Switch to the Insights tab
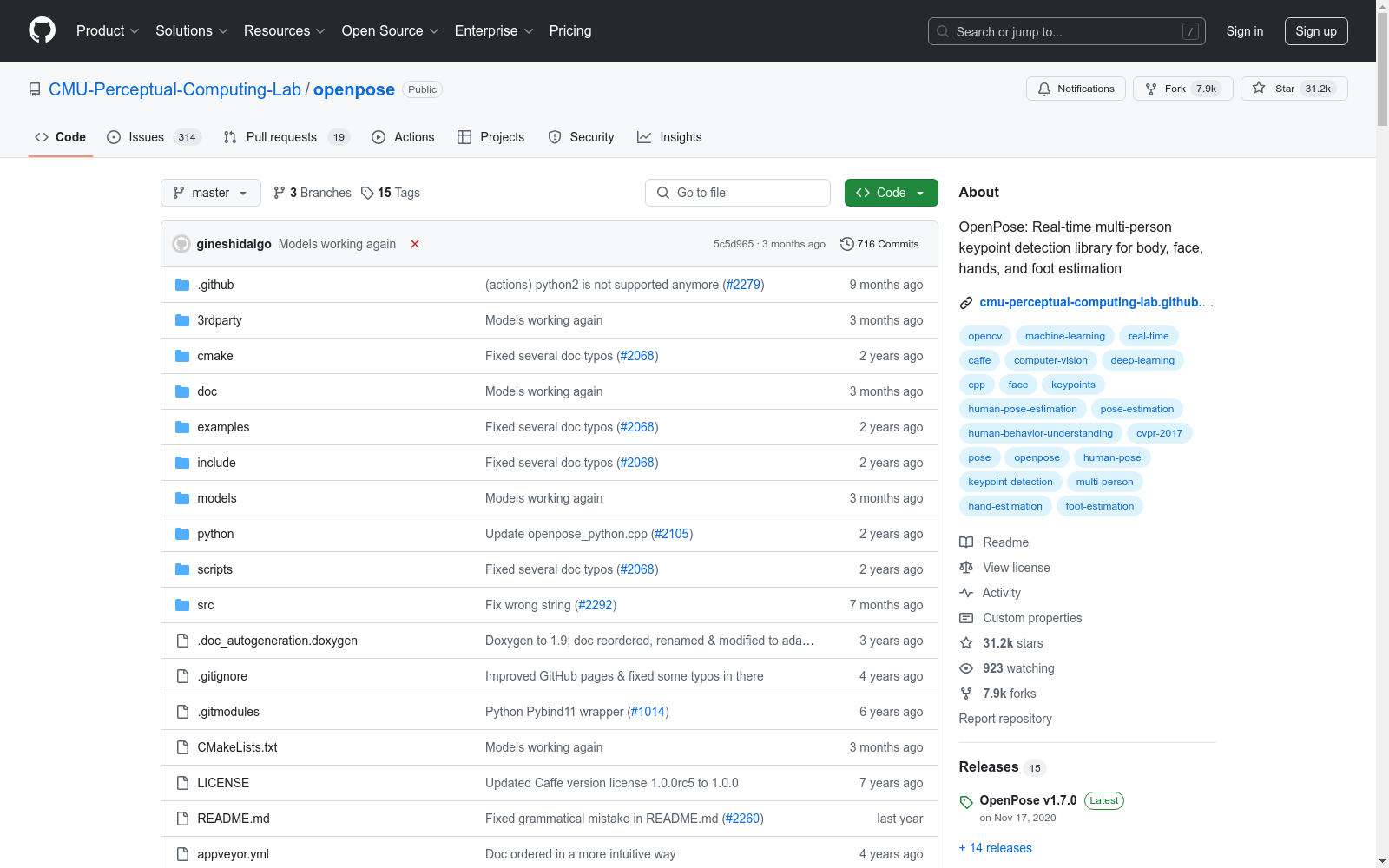 [669, 137]
